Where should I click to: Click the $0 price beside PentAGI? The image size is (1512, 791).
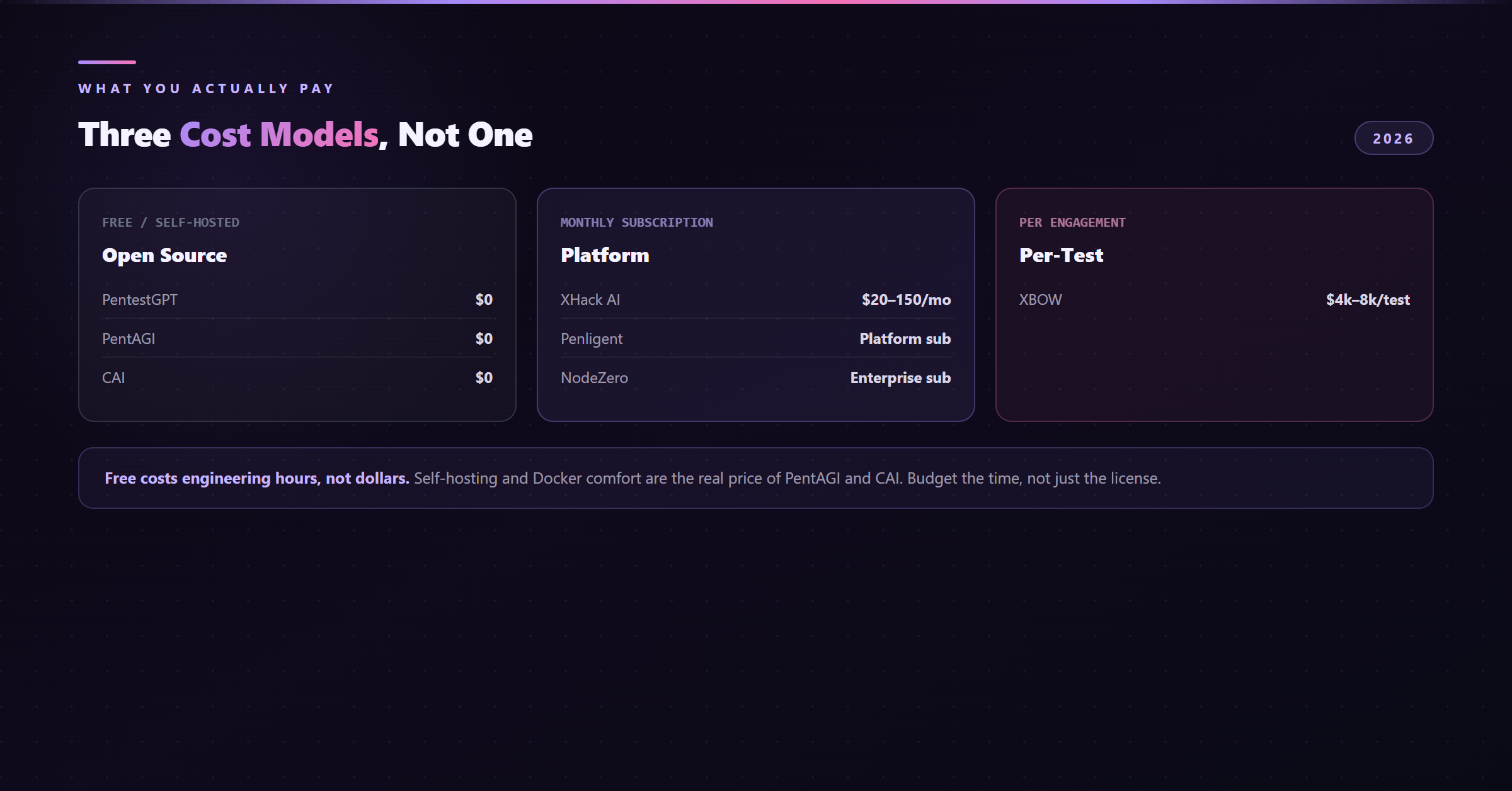484,339
